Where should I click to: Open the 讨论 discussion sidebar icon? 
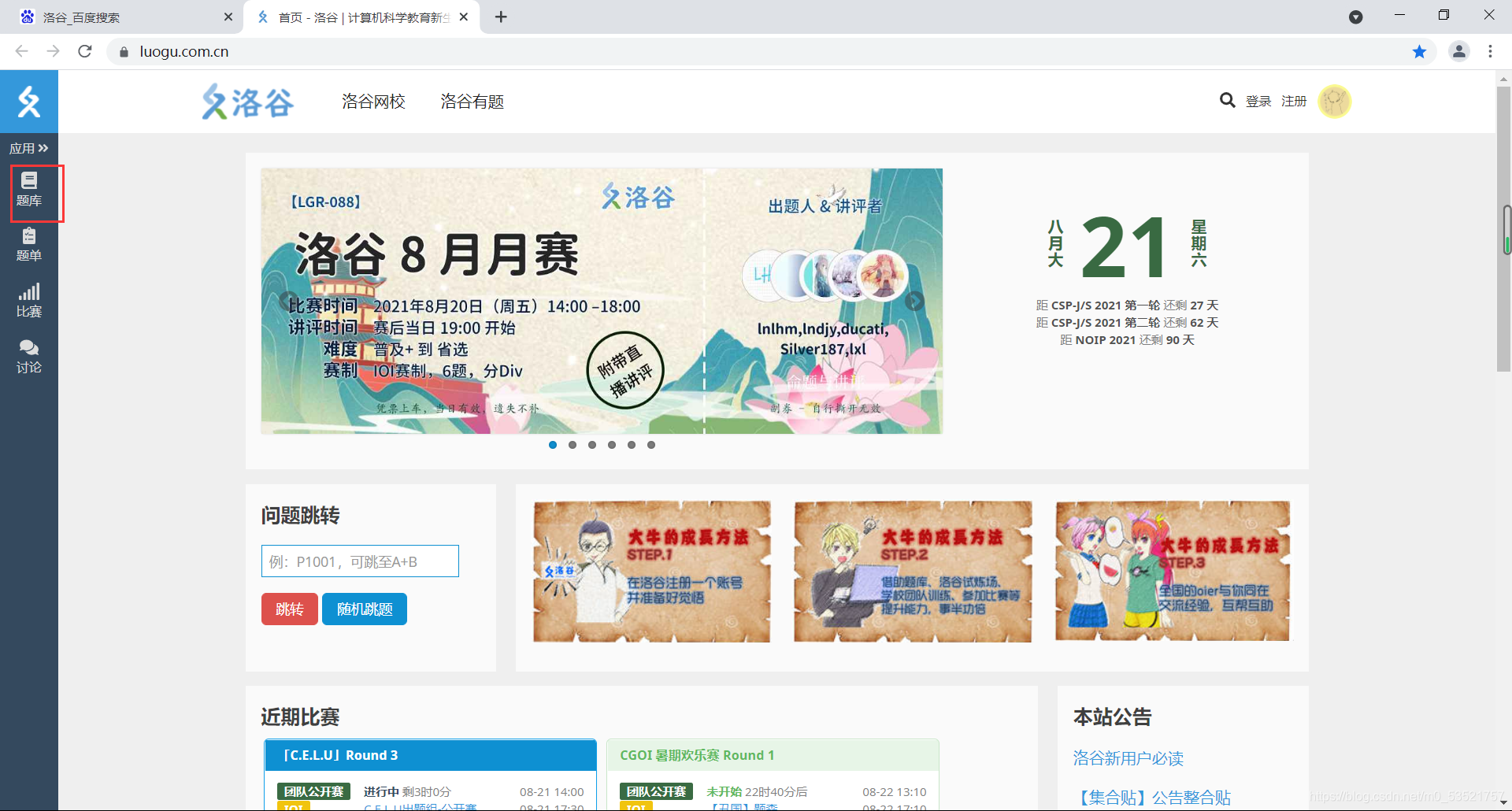29,357
